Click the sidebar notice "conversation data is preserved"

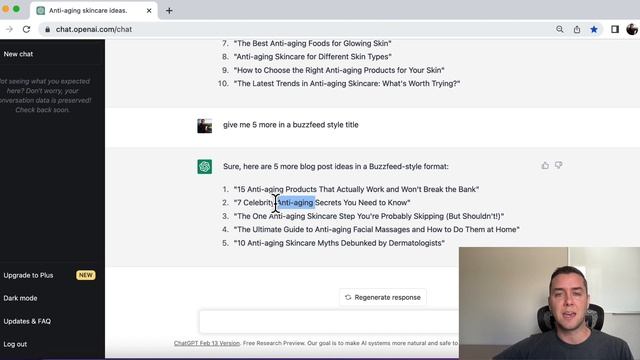pos(46,100)
